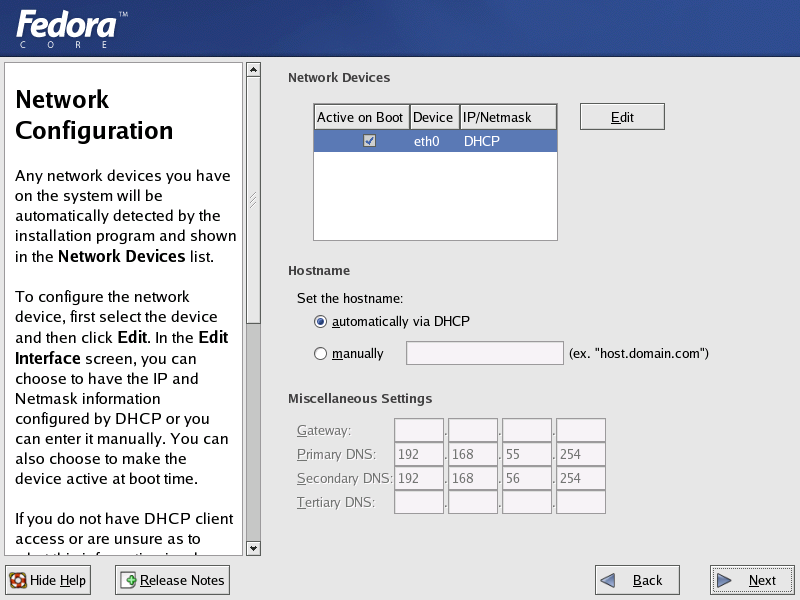Click the Device column header
The image size is (800, 600).
434,117
